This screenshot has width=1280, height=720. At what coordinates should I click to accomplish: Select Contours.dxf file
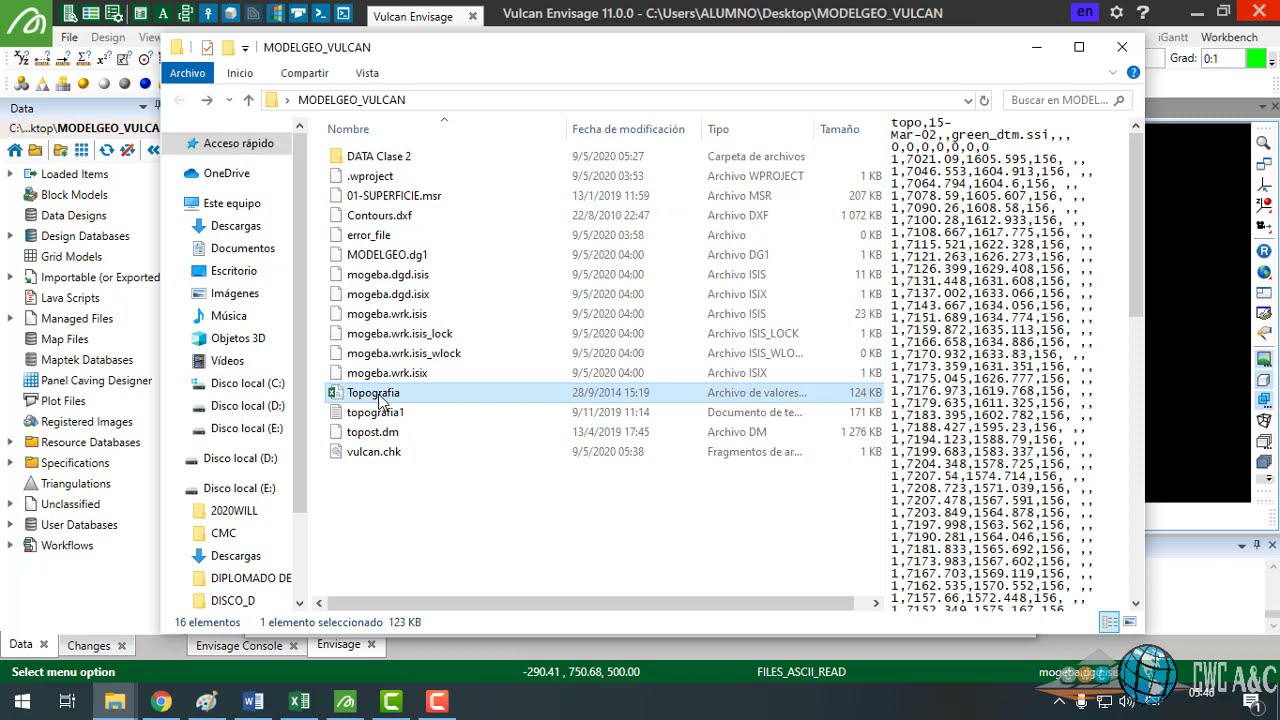[x=379, y=215]
